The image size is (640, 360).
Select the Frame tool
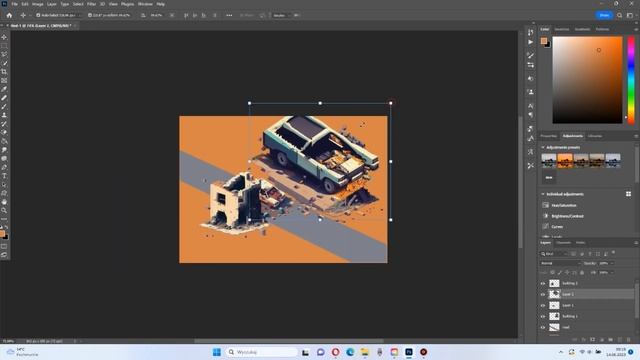click(4, 80)
